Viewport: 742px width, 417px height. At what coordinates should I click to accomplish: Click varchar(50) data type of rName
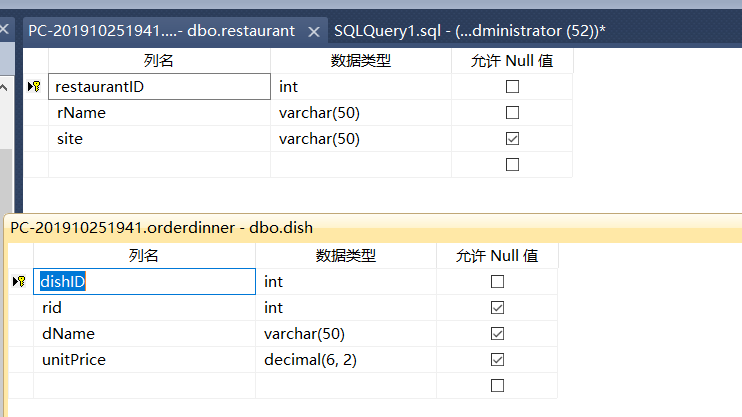click(361, 113)
